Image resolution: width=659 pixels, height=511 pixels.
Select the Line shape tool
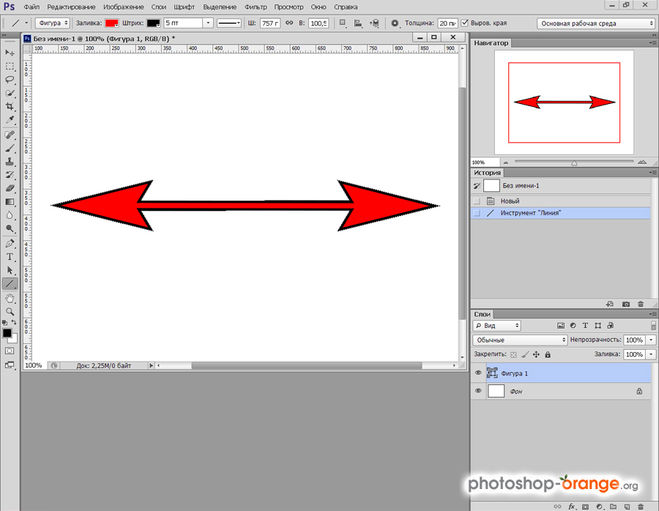pyautogui.click(x=10, y=284)
